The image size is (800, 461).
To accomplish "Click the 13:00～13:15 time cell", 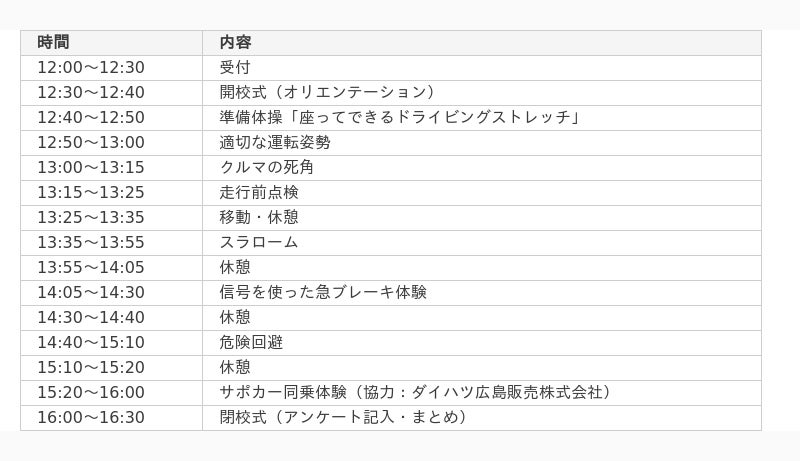I will [111, 168].
